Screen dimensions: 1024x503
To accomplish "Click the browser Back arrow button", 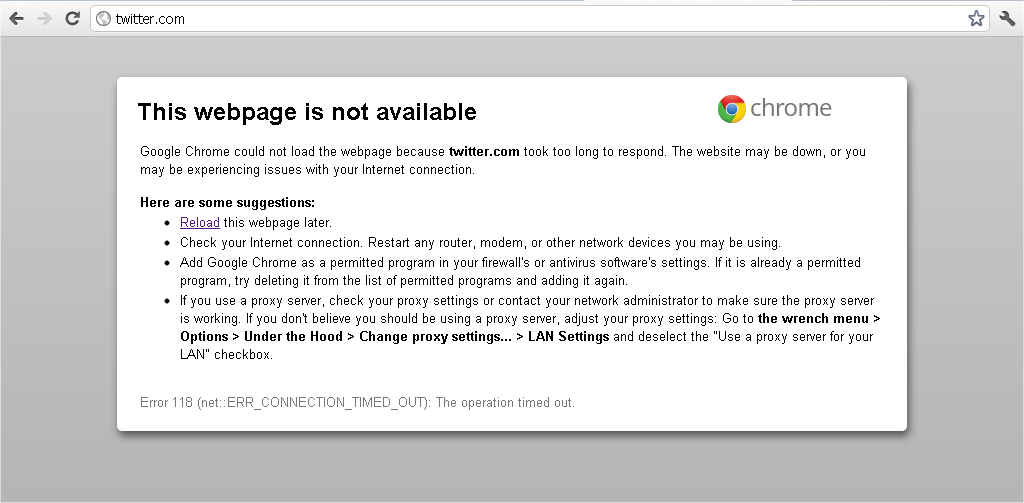I will 16,18.
